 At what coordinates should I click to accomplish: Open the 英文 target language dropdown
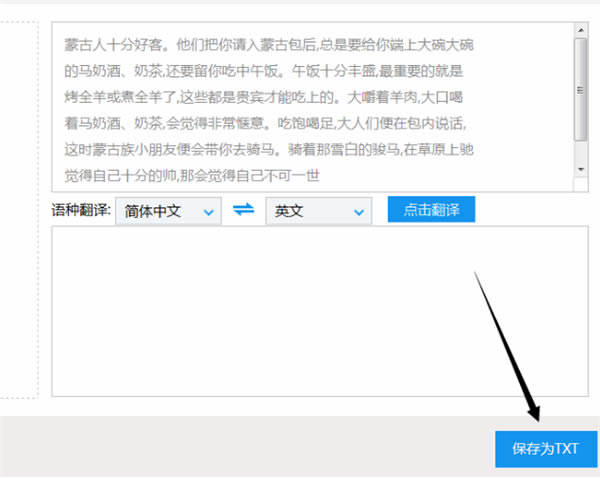[x=318, y=211]
